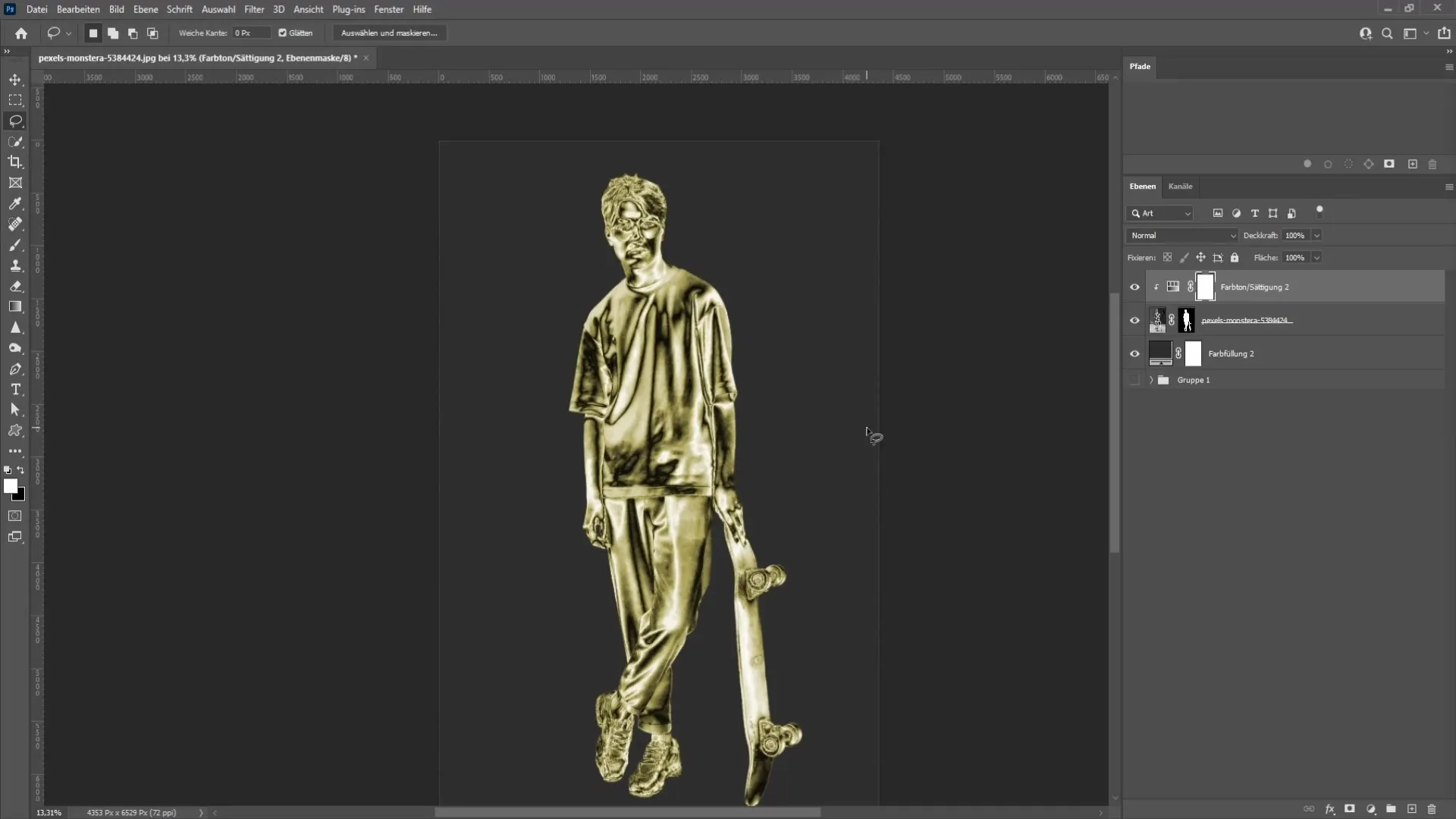The image size is (1456, 819).
Task: Select the Marquee rectangle tool
Action: [15, 99]
